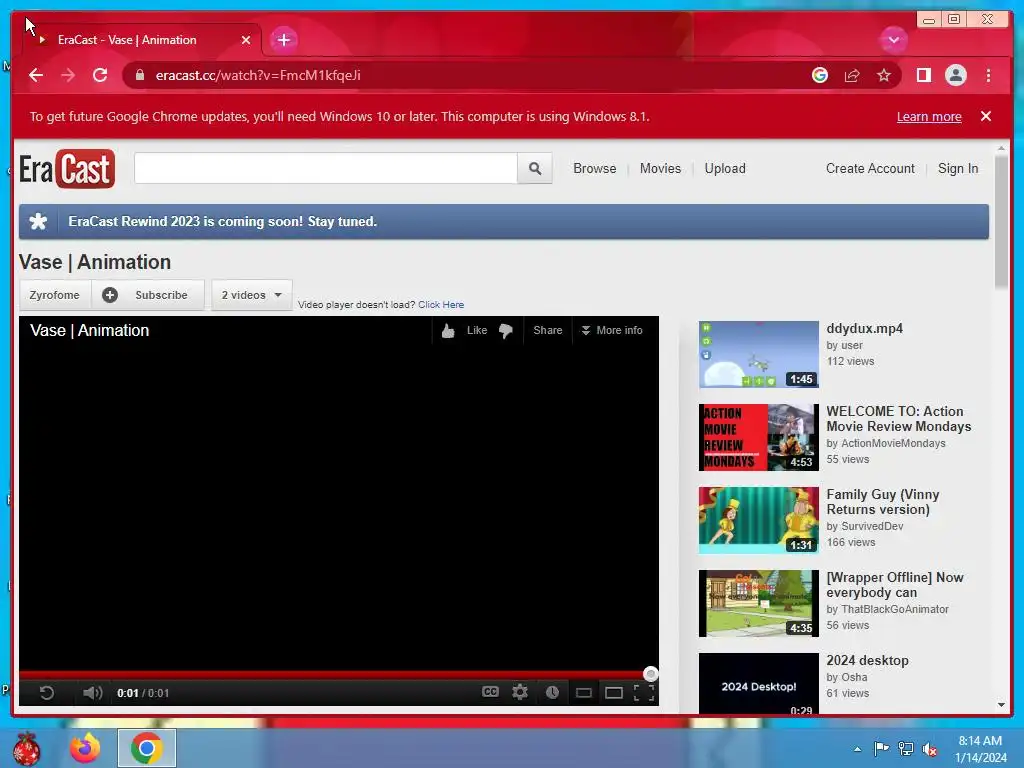Open the 2024 desktop video title
This screenshot has width=1024, height=768.
(867, 660)
